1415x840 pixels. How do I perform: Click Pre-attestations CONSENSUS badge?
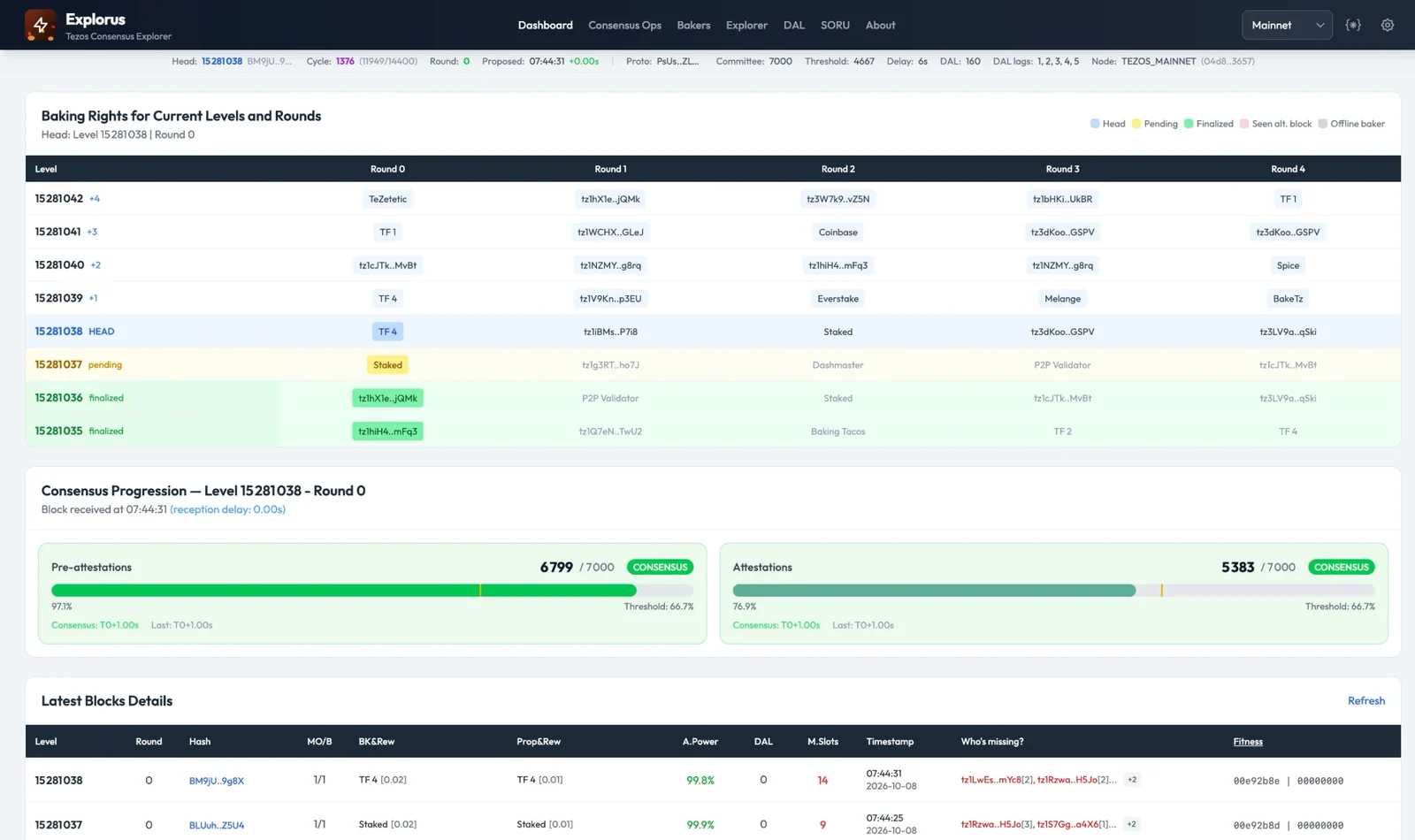[660, 567]
